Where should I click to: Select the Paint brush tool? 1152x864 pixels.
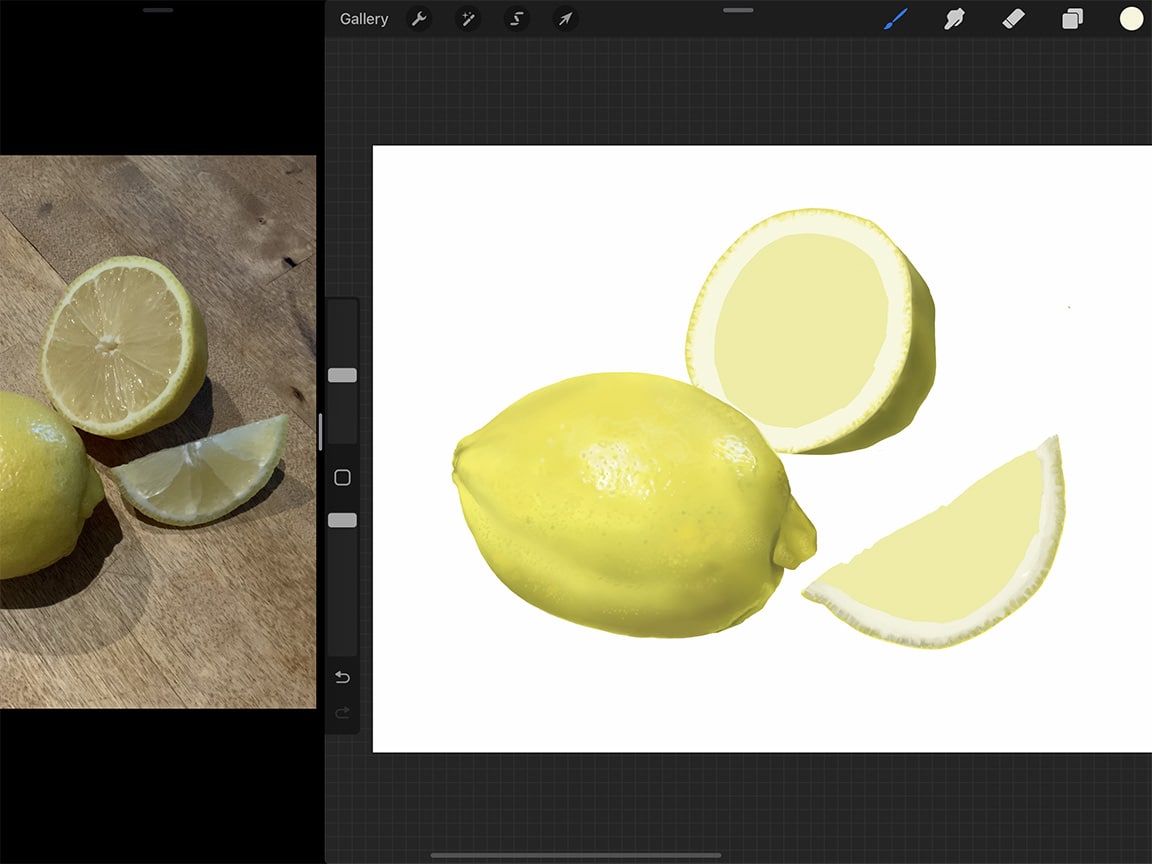894,18
